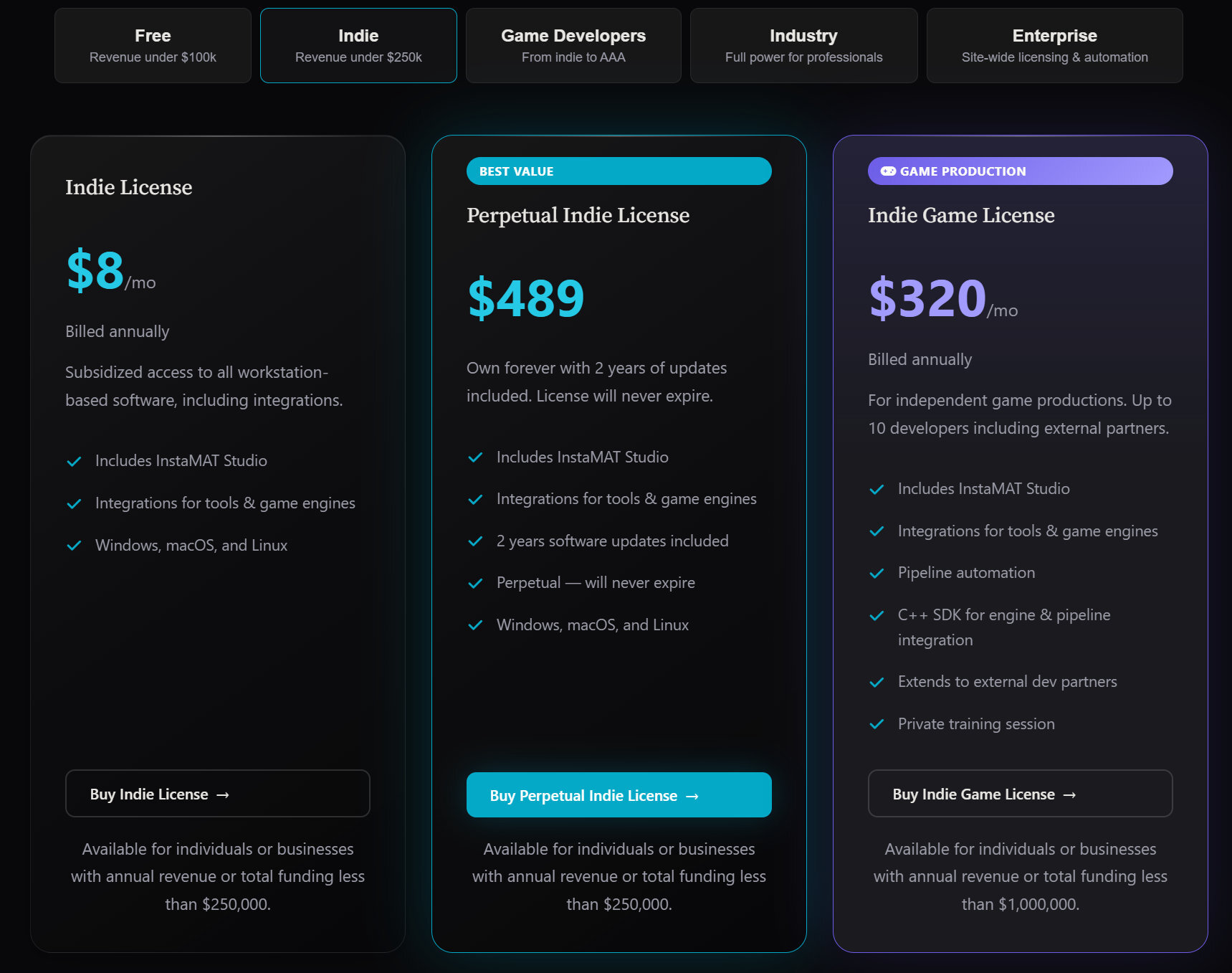The height and width of the screenshot is (973, 1232).
Task: Click the $489 perpetual license price
Action: pyautogui.click(x=526, y=298)
